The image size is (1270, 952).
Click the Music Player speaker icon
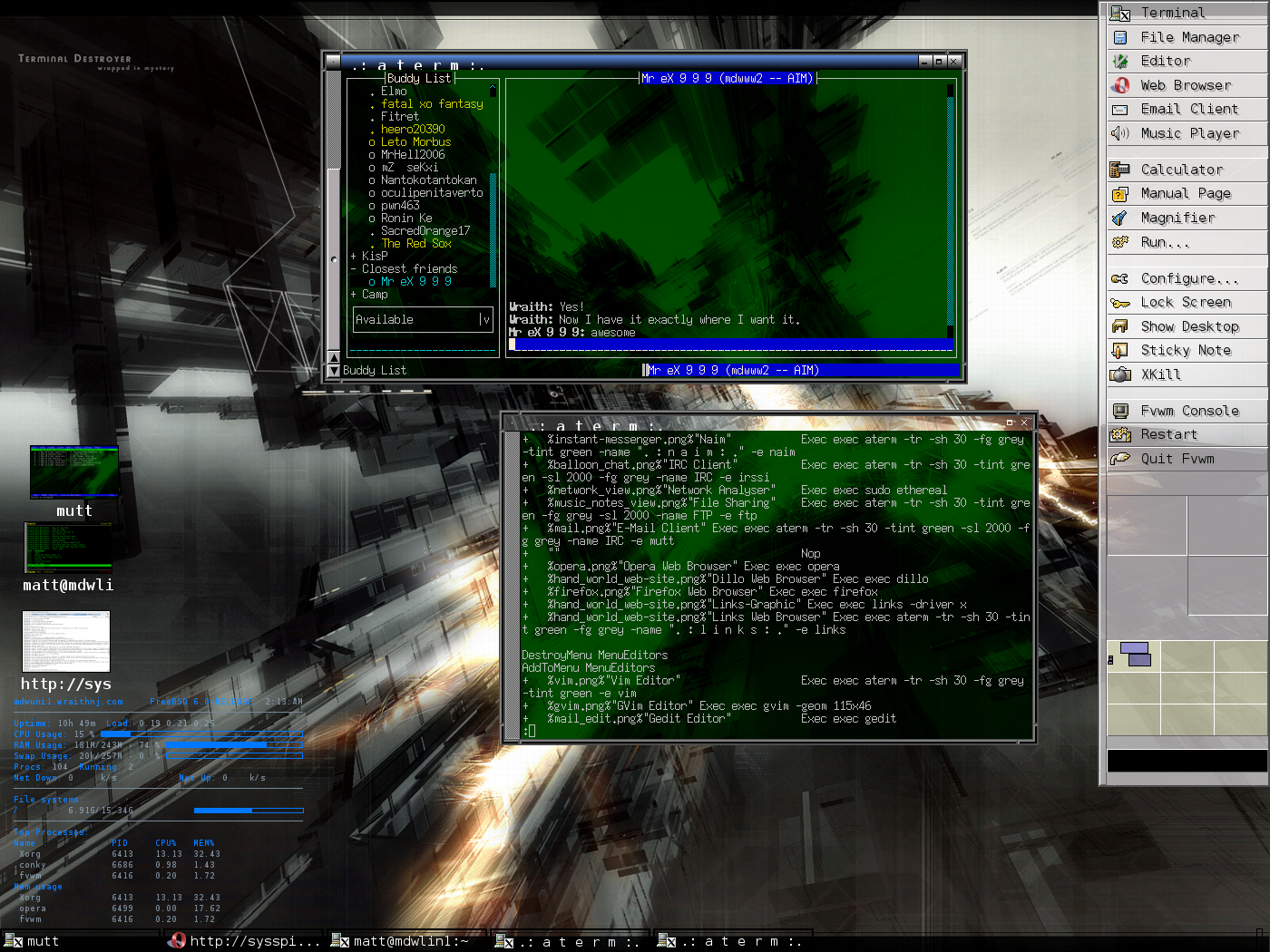pos(1120,133)
